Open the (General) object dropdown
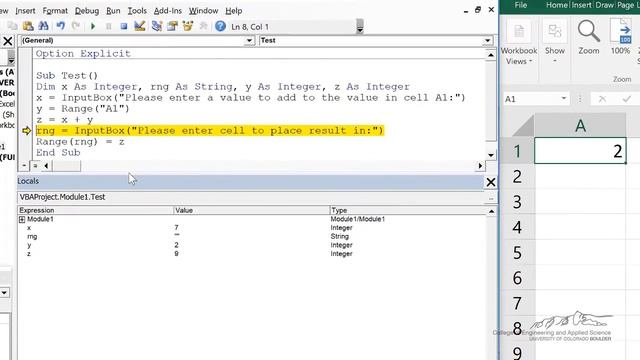This screenshot has height=360, width=640. tap(249, 40)
